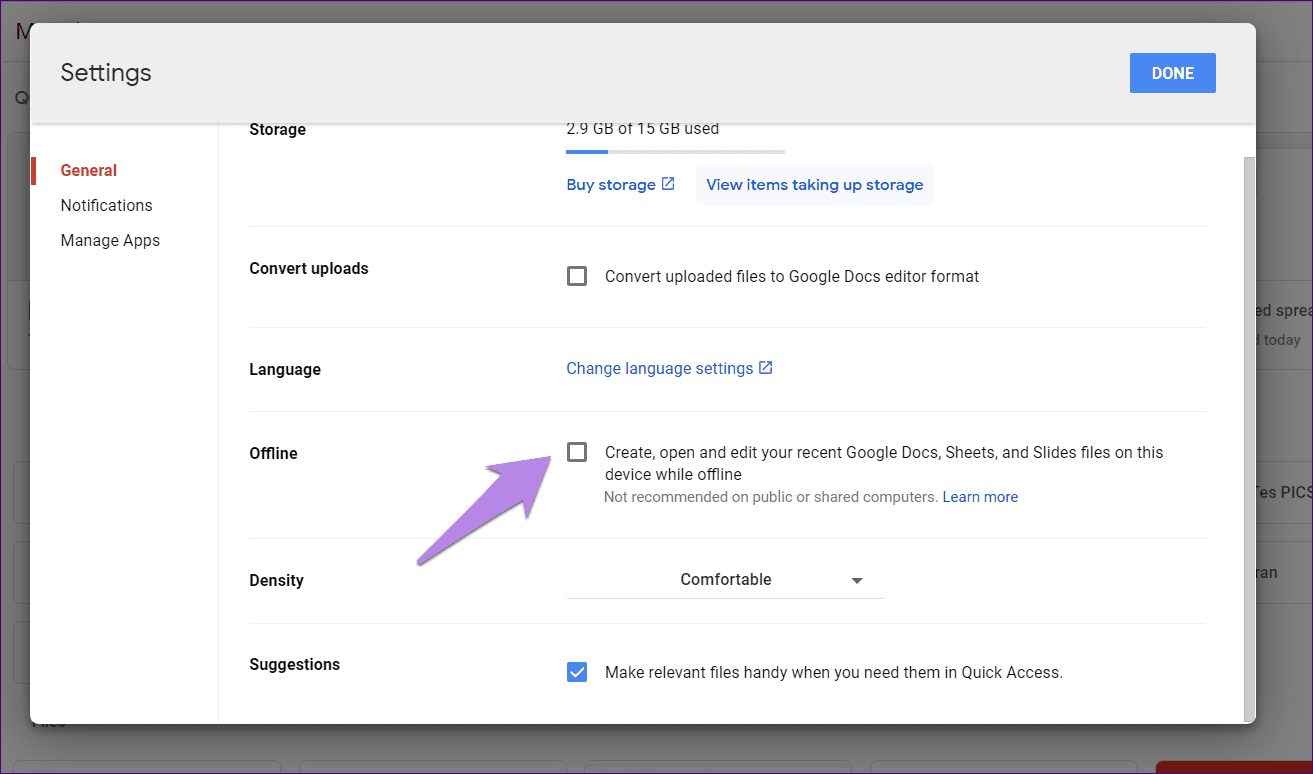Open the Comfortable density selector arrow
This screenshot has width=1313, height=774.
click(x=857, y=580)
